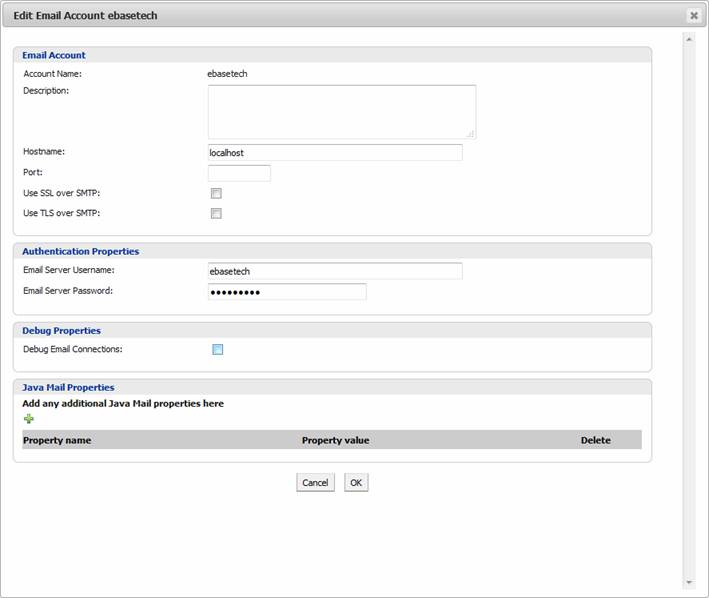Image resolution: width=709 pixels, height=598 pixels.
Task: Click the Description text area
Action: (x=341, y=111)
